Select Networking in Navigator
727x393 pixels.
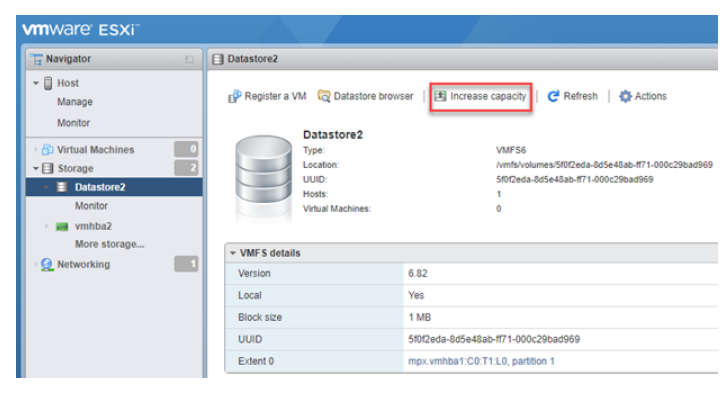83,264
